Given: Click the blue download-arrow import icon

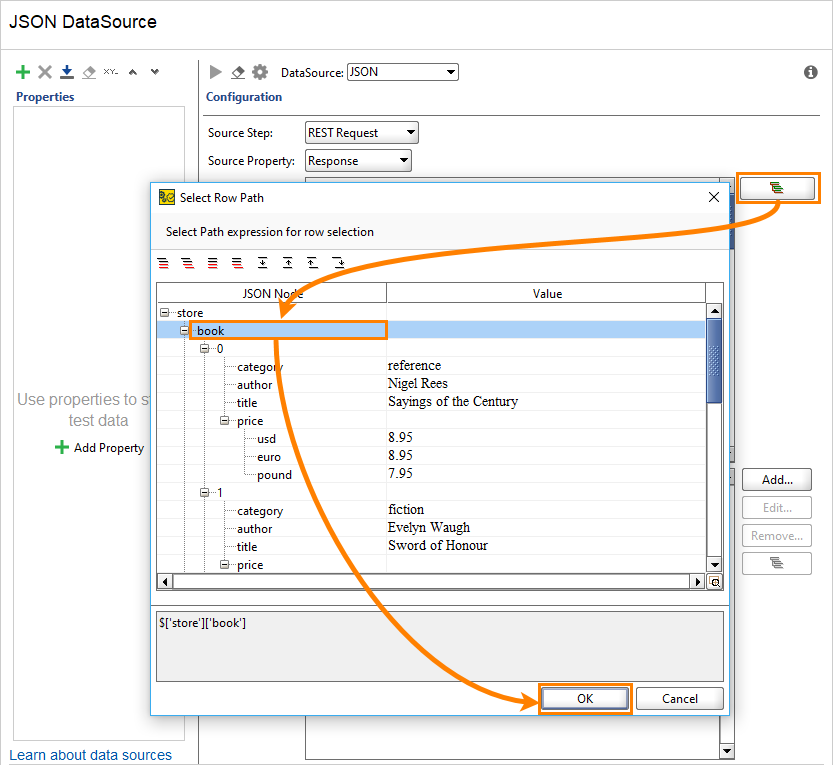Looking at the screenshot, I should click(x=67, y=72).
